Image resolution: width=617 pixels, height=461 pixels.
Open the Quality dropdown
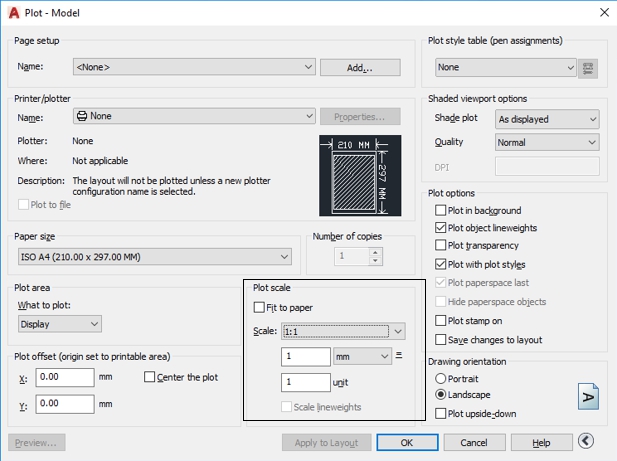[x=547, y=142]
